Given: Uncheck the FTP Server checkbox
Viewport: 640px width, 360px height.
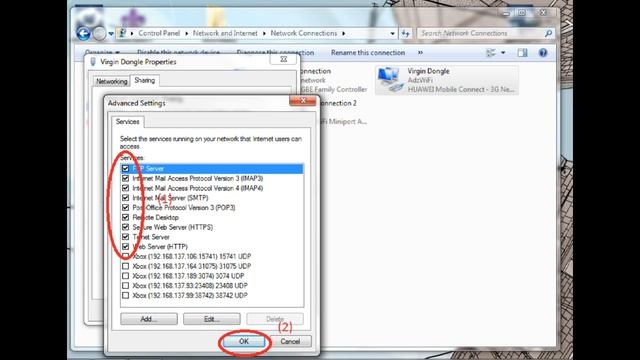Looking at the screenshot, I should [125, 169].
